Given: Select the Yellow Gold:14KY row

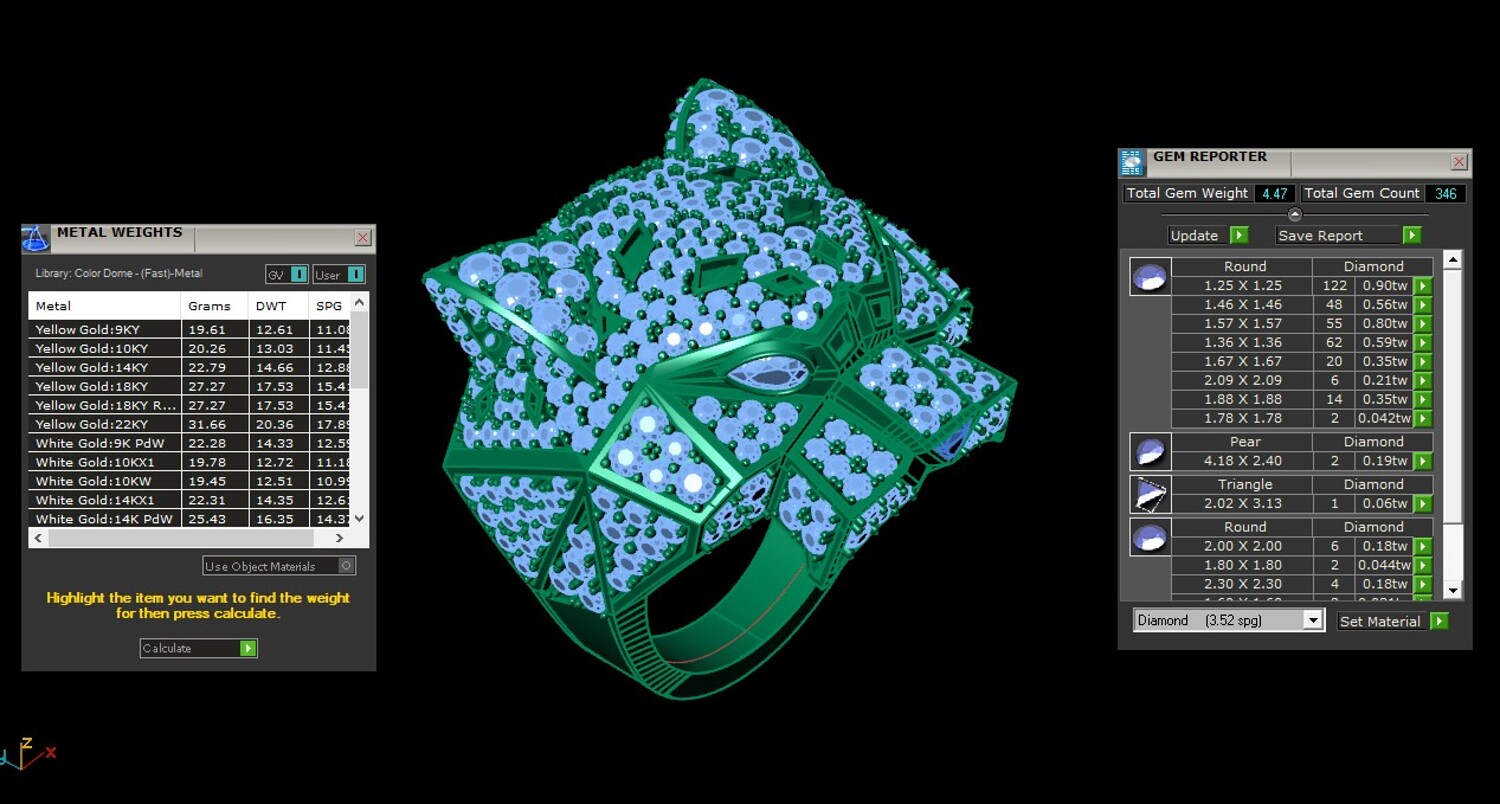Looking at the screenshot, I should tap(189, 367).
